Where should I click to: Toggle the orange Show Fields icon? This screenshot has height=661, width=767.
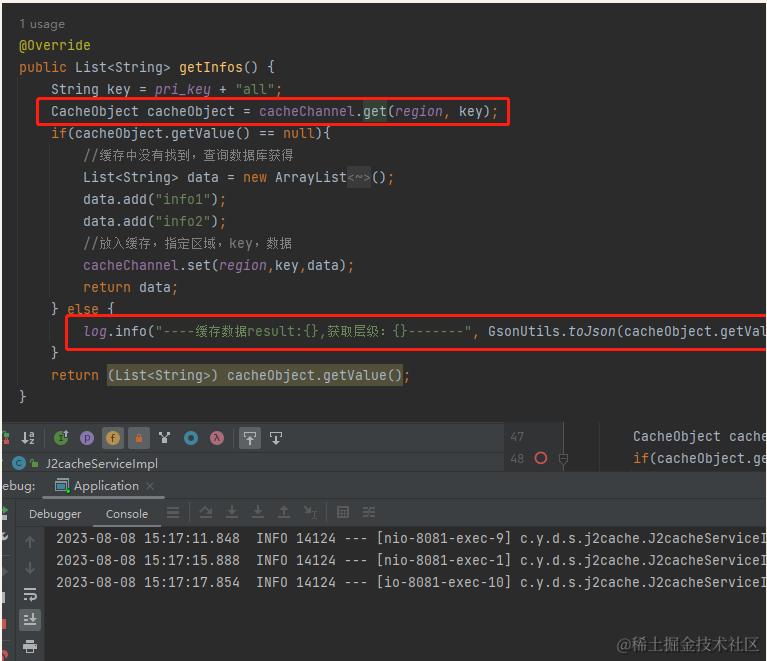coord(113,438)
